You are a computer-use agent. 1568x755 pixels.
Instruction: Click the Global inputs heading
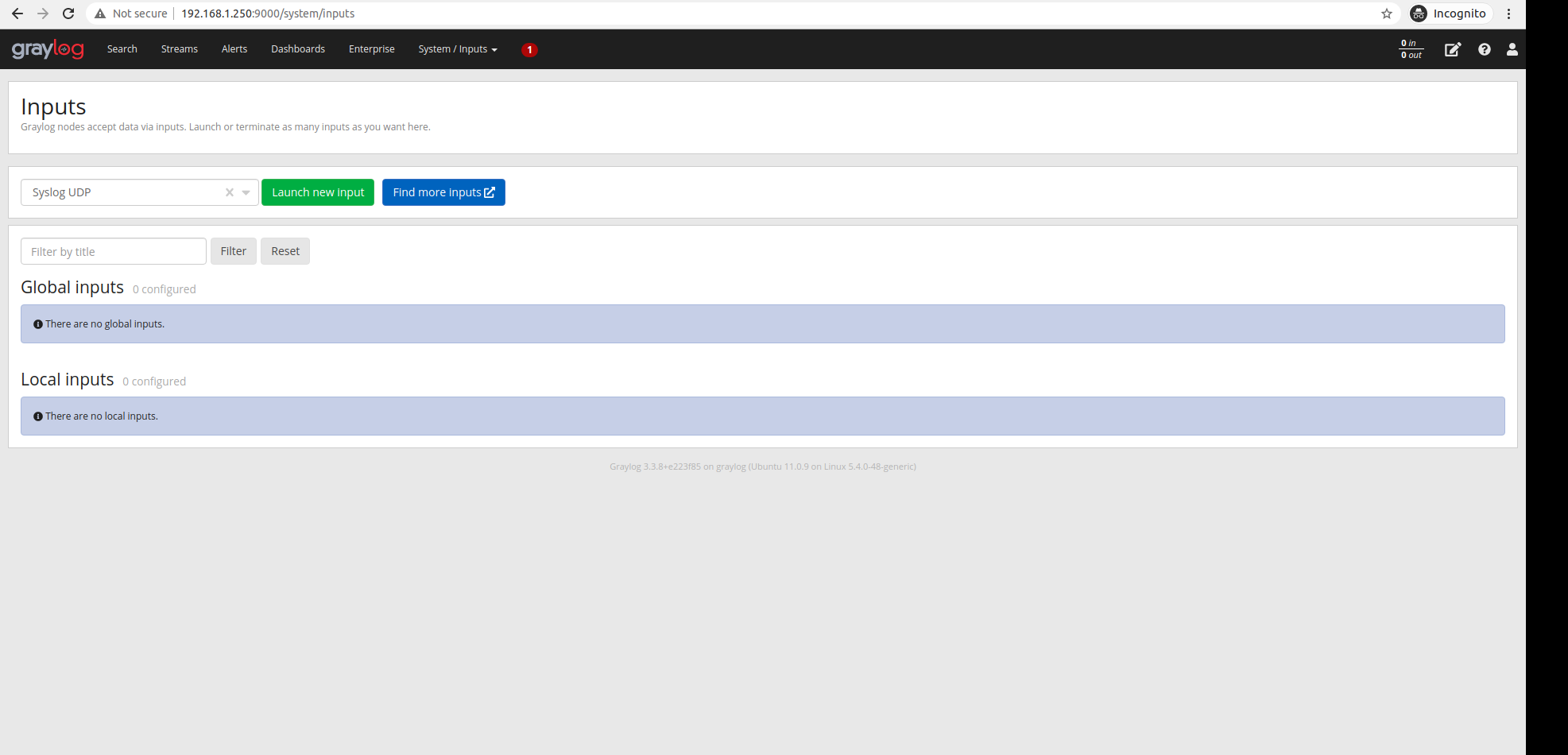click(72, 288)
